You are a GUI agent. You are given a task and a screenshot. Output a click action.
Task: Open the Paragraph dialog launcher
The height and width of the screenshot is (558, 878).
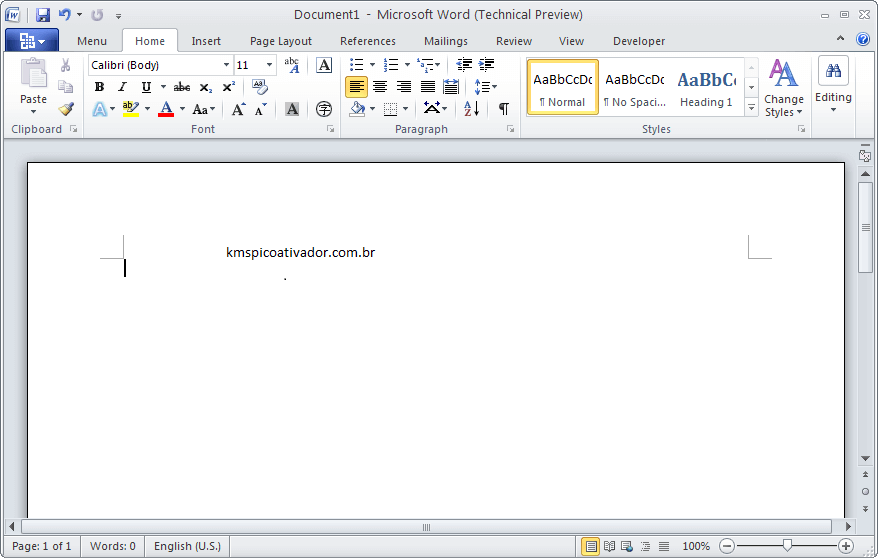(510, 129)
